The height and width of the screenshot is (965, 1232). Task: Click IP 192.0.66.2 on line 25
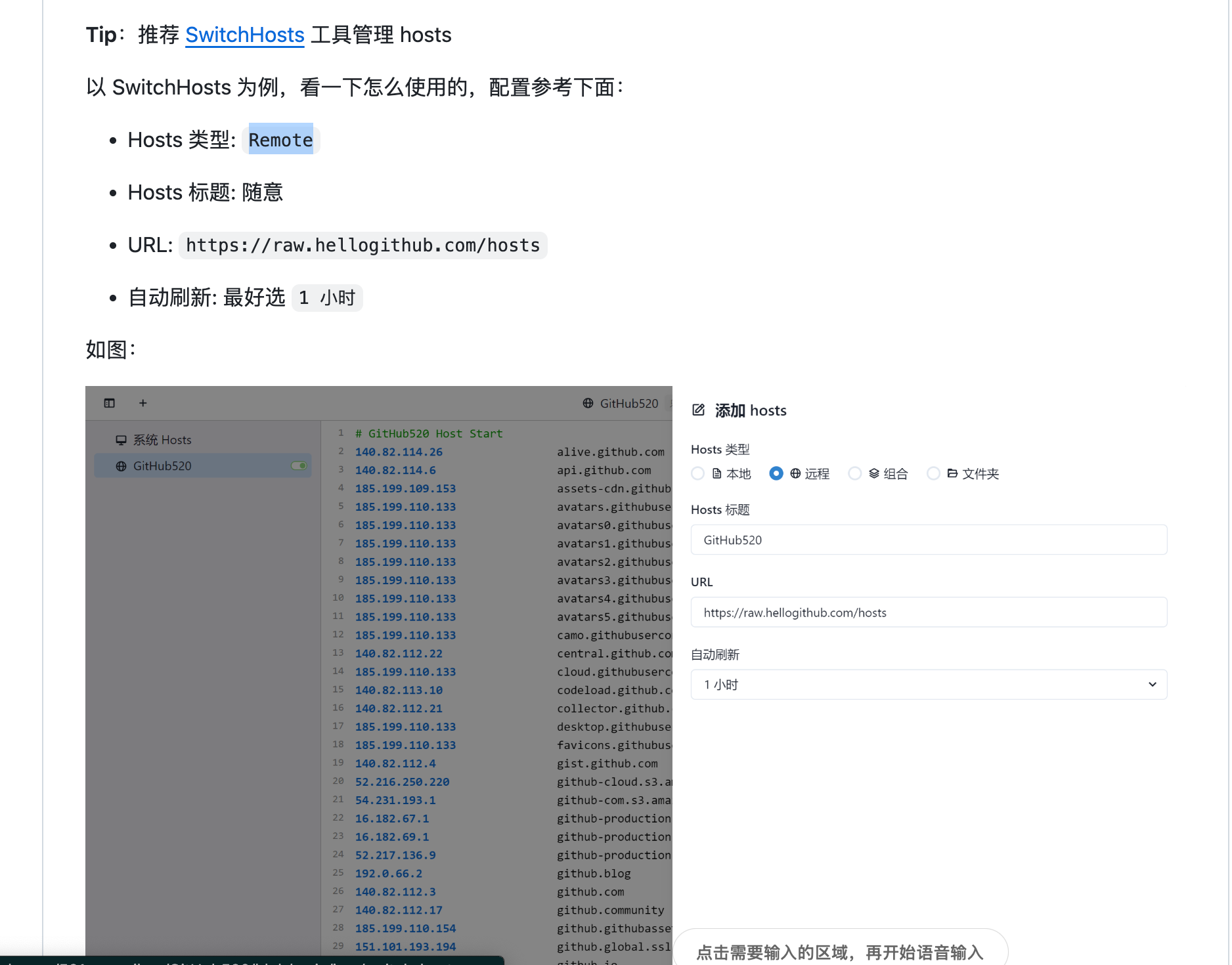(389, 874)
